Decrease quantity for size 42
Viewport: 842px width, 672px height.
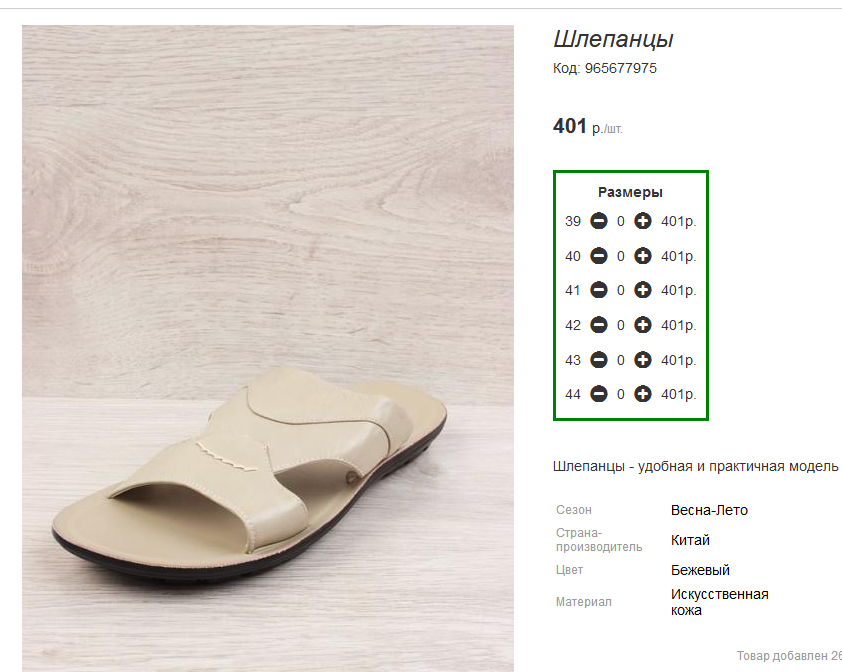(x=599, y=325)
